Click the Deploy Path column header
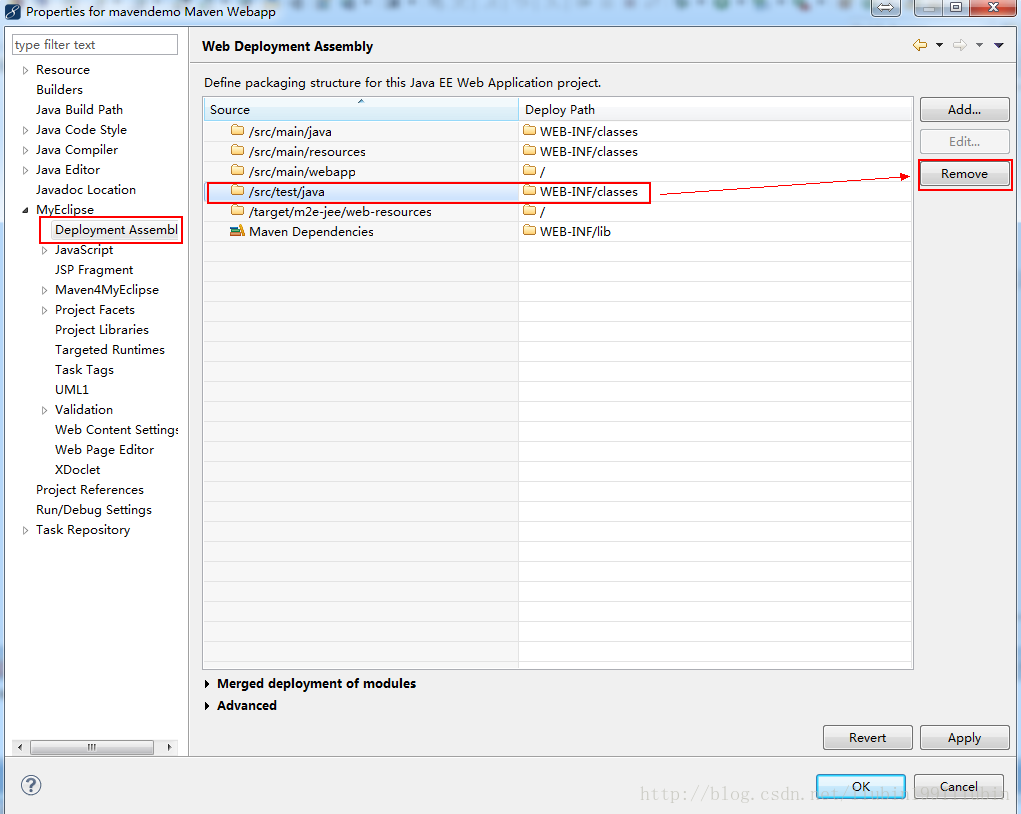The image size is (1021, 814). [x=715, y=109]
